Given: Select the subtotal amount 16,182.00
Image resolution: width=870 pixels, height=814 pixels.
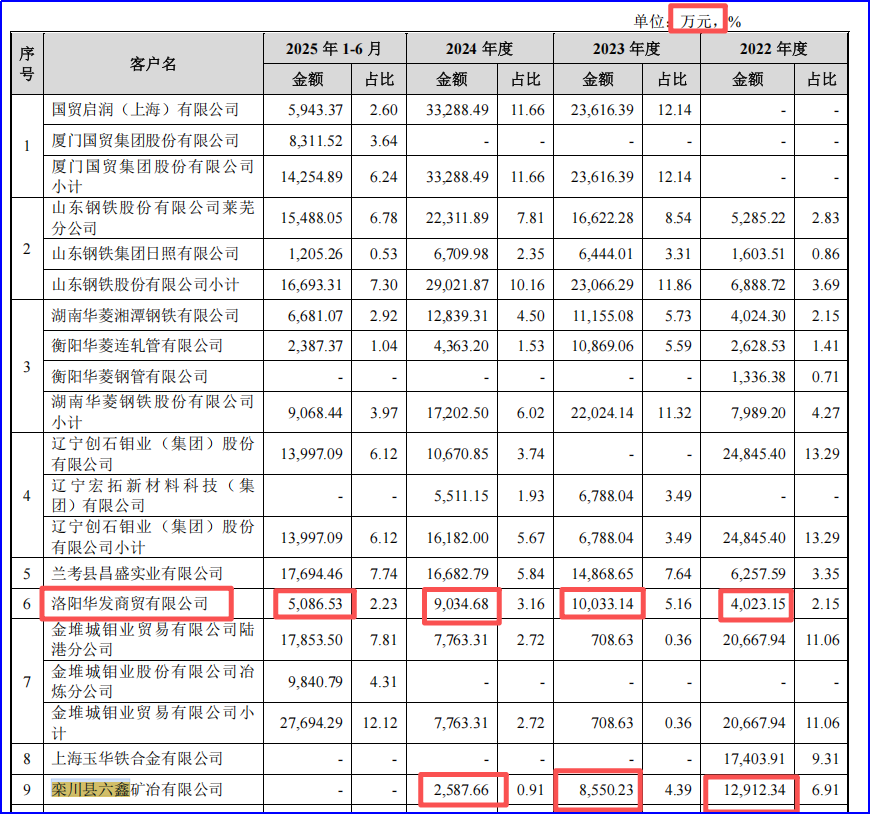Looking at the screenshot, I should pyautogui.click(x=457, y=538).
